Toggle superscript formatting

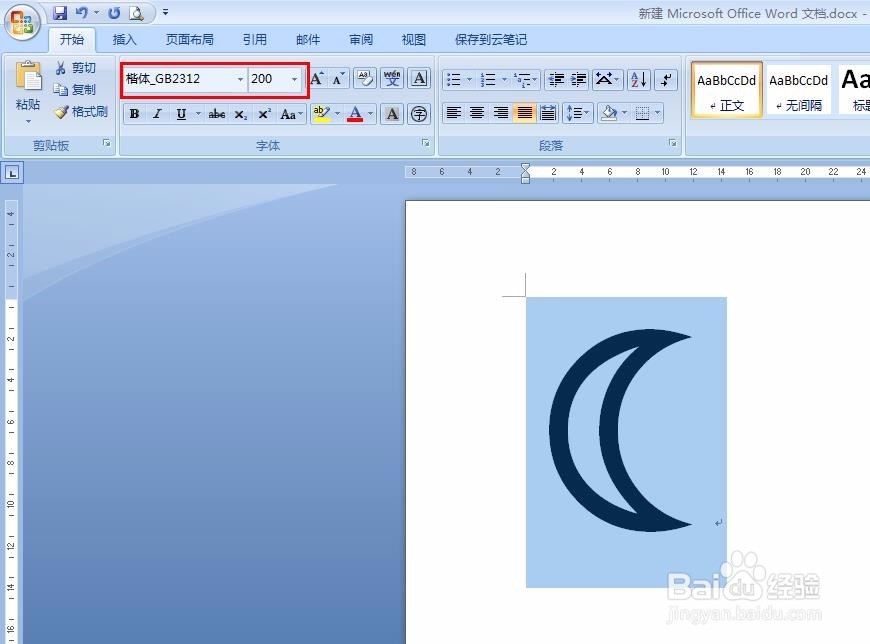(x=265, y=114)
